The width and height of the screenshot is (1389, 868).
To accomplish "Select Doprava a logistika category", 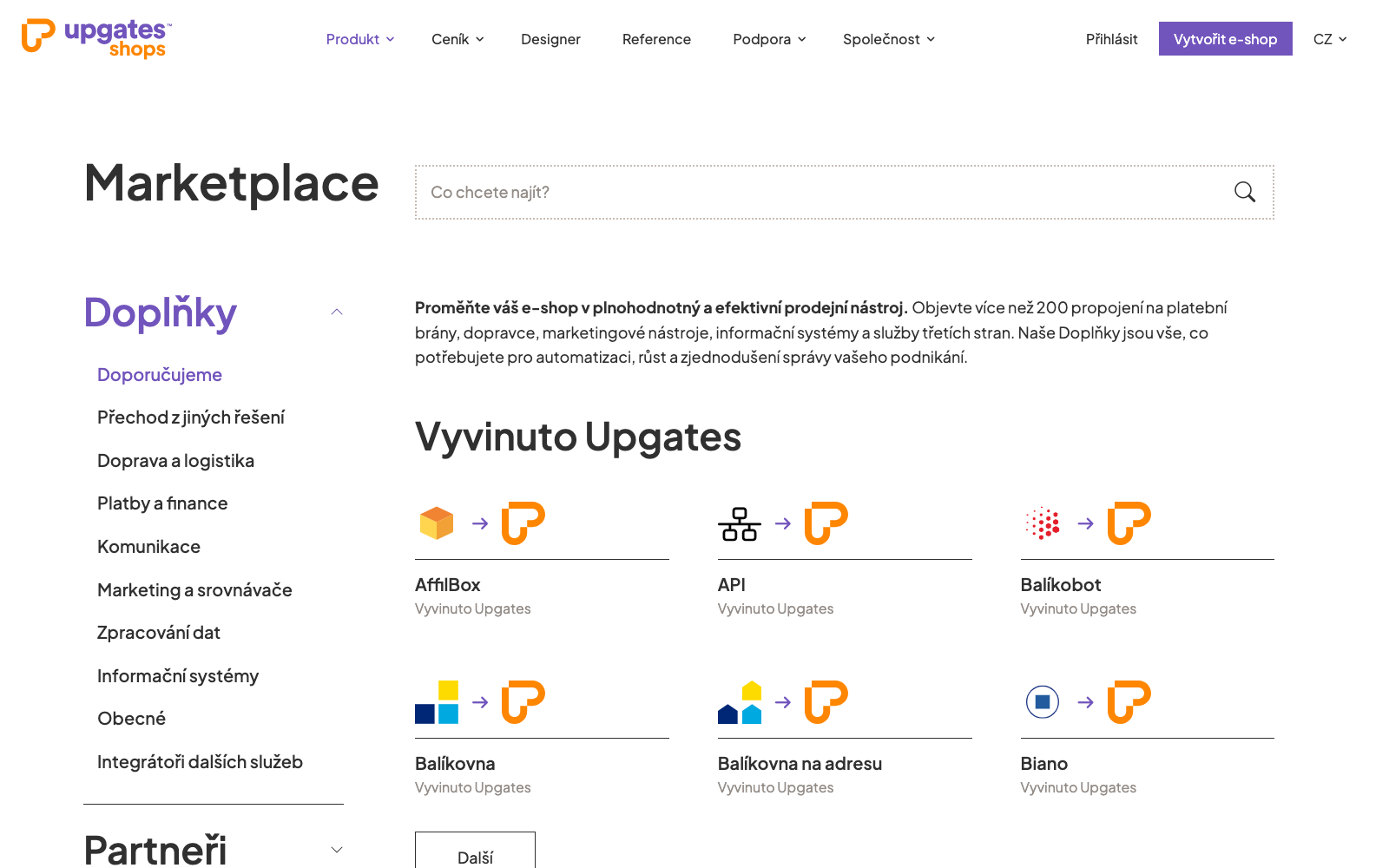I will pyautogui.click(x=175, y=461).
